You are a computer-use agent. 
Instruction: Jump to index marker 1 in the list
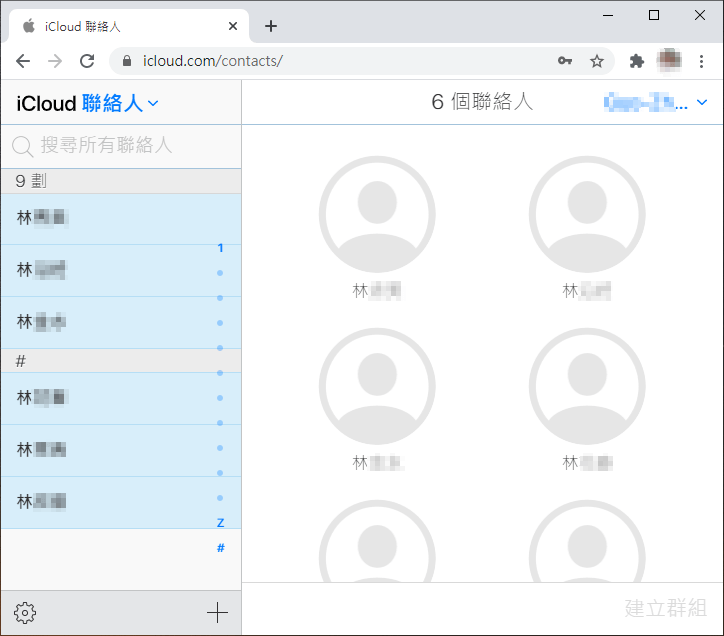click(x=220, y=248)
